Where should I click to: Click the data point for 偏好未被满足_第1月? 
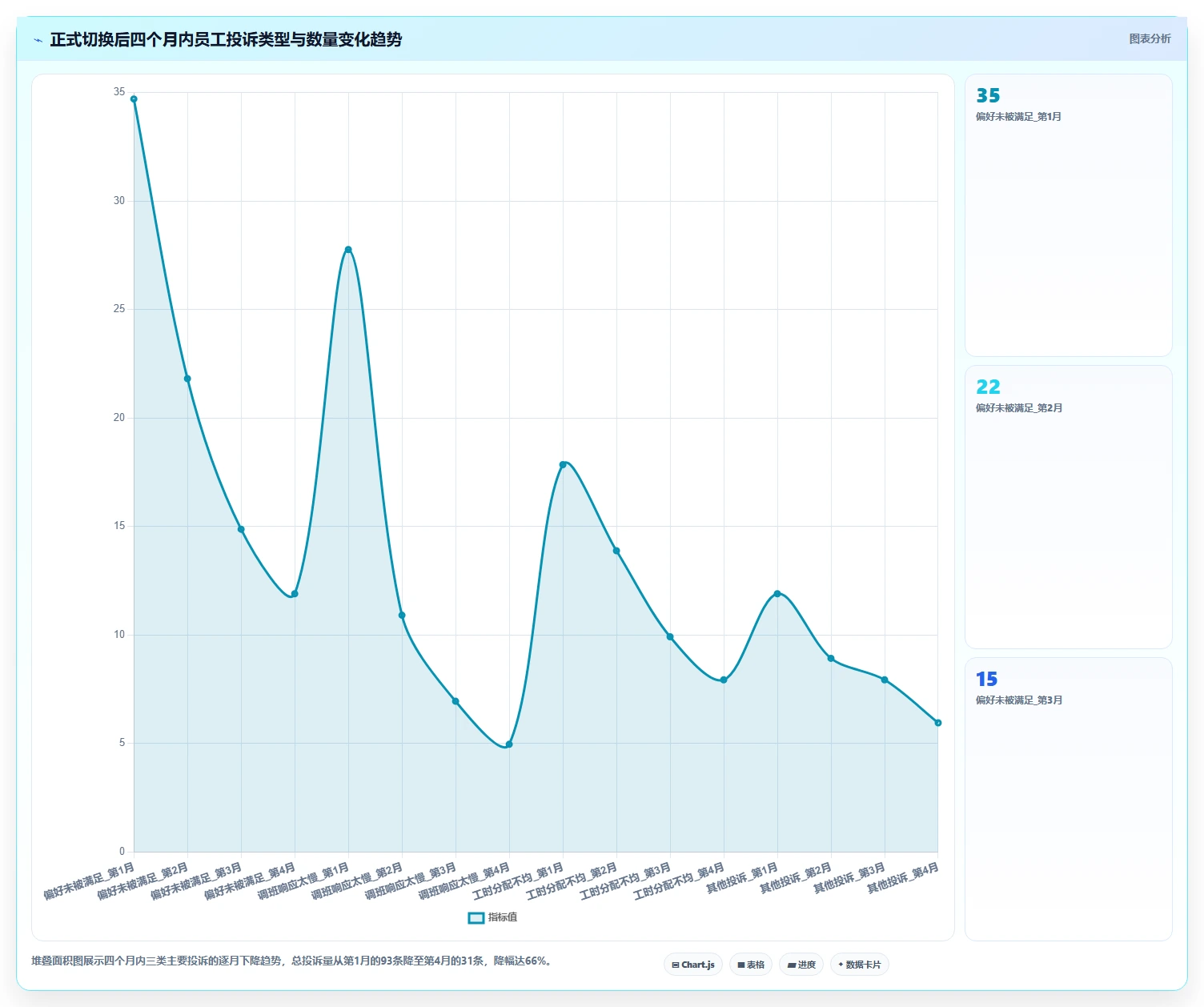[x=134, y=99]
